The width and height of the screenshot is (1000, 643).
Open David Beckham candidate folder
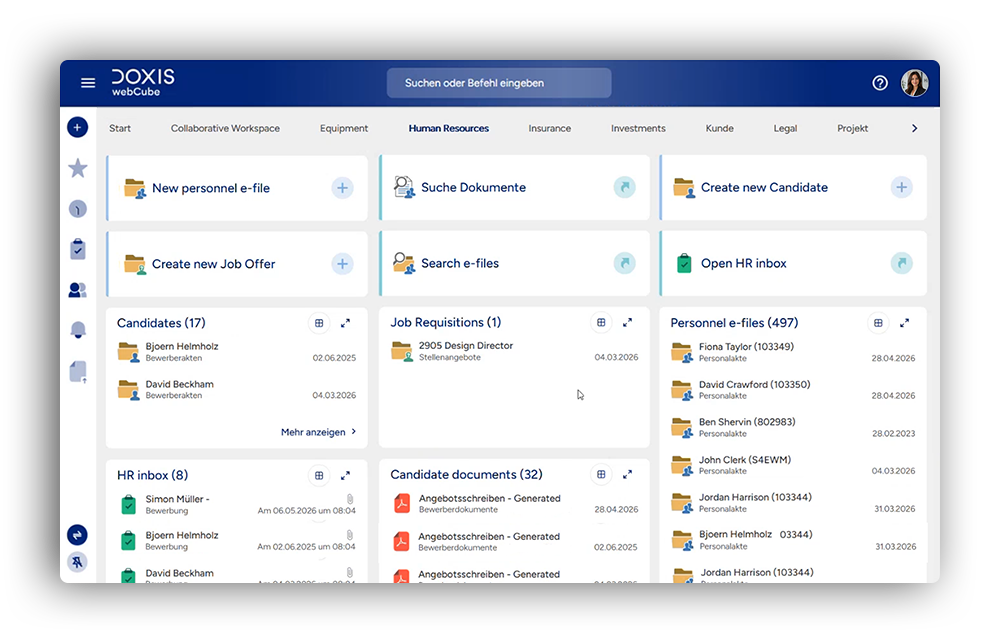tap(237, 390)
